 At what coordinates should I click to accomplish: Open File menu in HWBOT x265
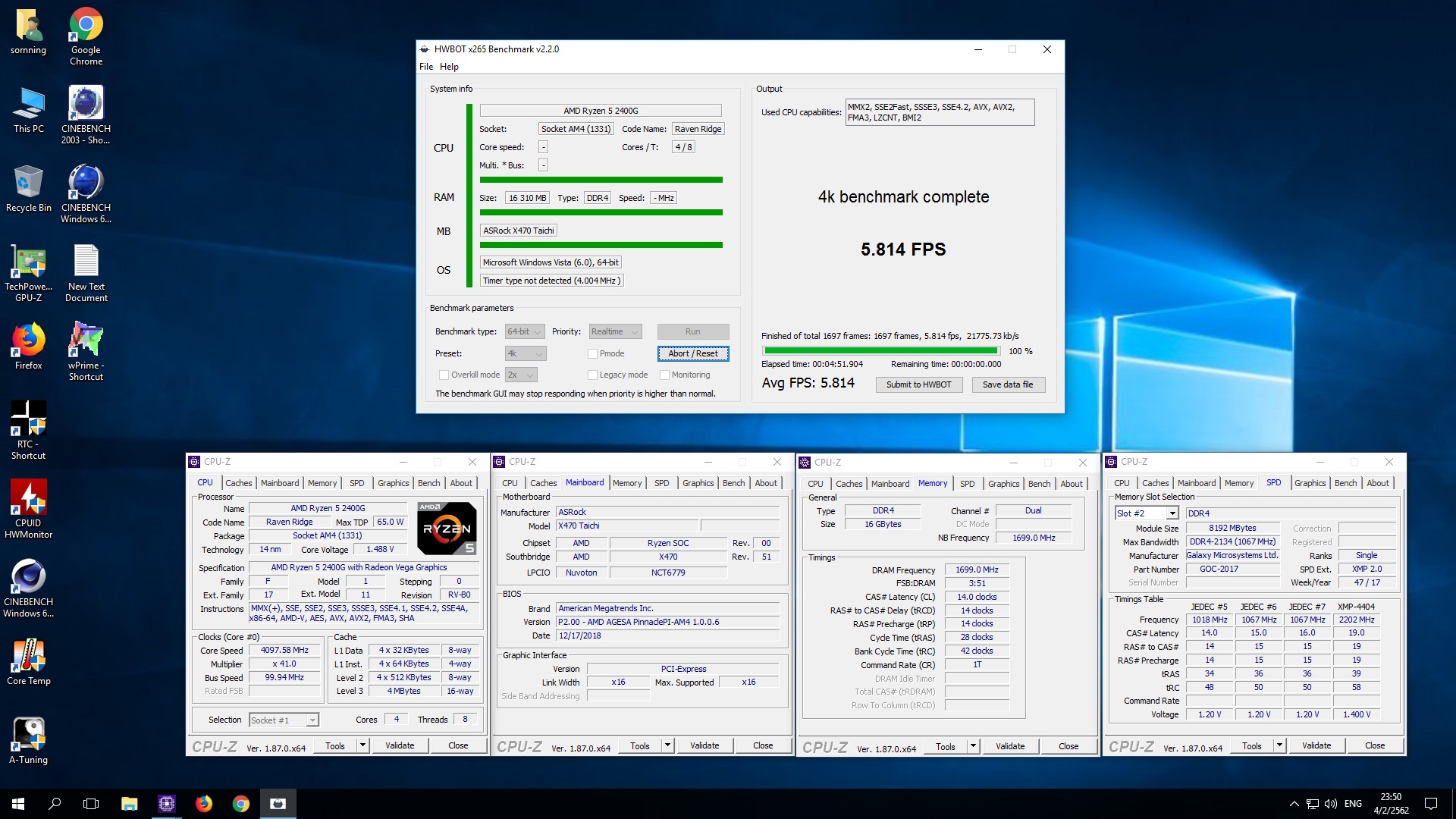426,67
